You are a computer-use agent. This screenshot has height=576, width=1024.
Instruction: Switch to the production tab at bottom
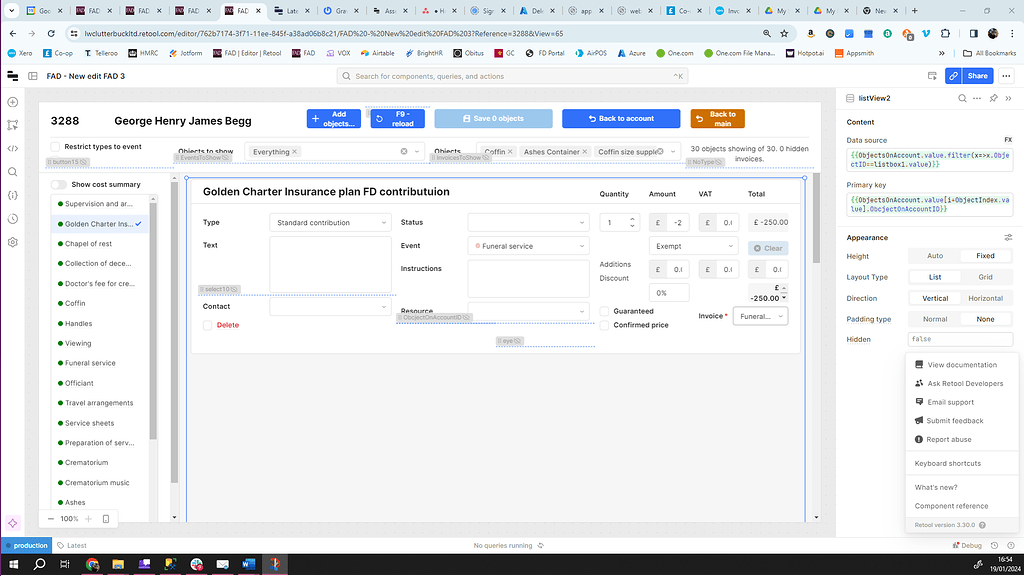coord(25,545)
